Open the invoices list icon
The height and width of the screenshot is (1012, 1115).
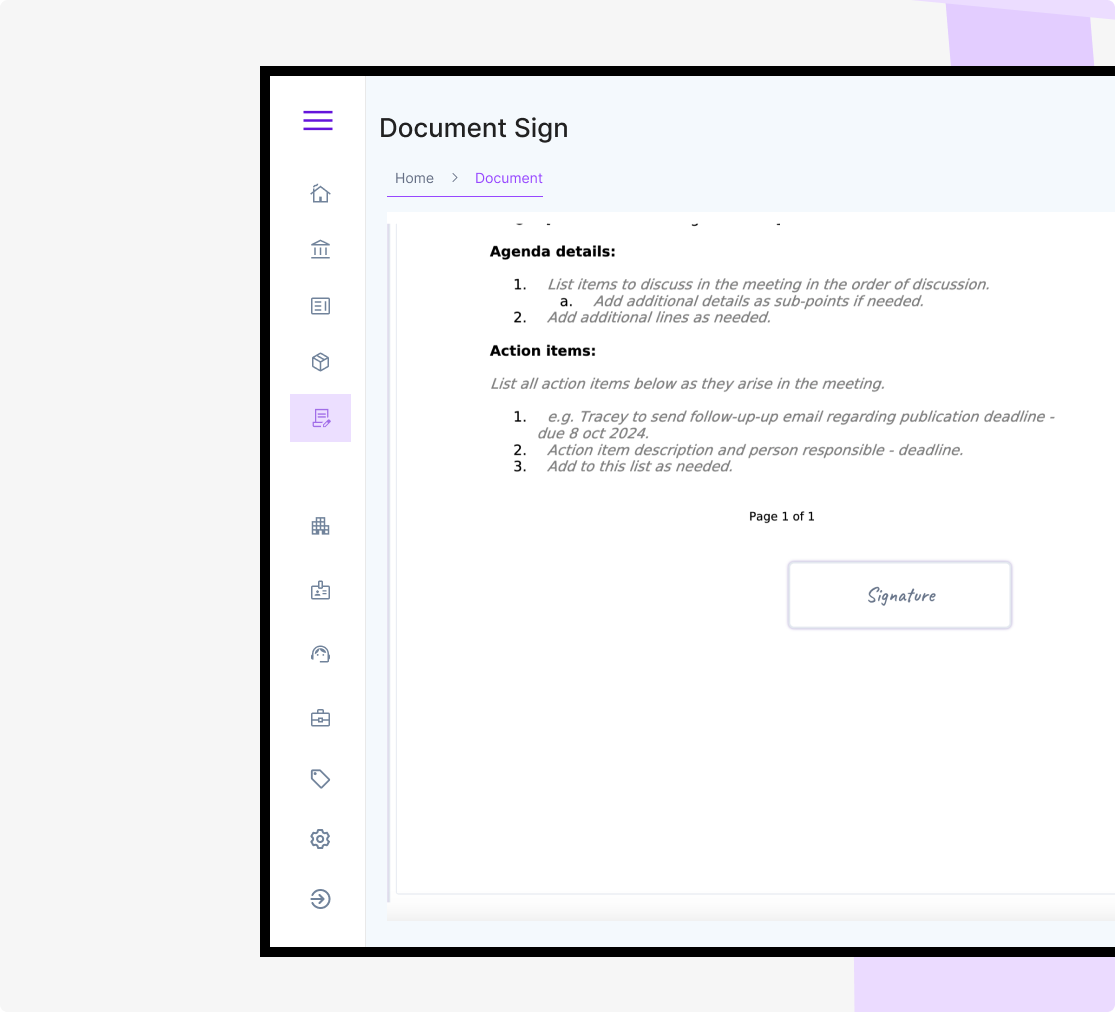point(320,305)
